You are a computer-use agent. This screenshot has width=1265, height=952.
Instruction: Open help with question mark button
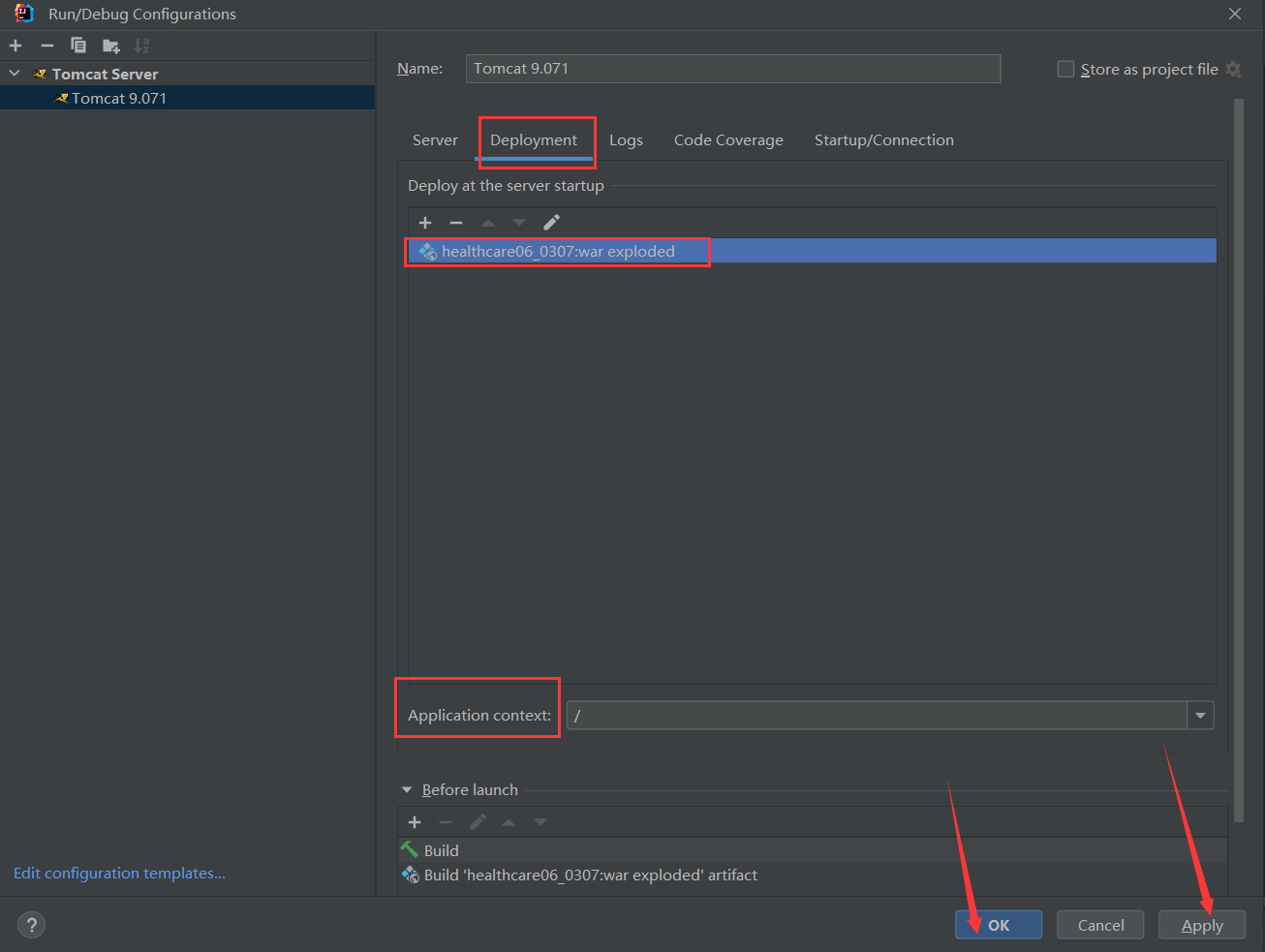31,925
